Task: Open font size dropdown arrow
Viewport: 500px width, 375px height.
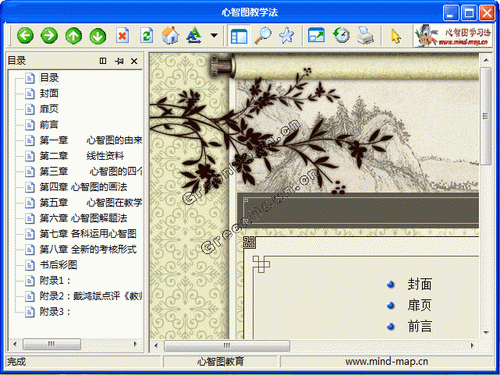Action: [x=214, y=35]
